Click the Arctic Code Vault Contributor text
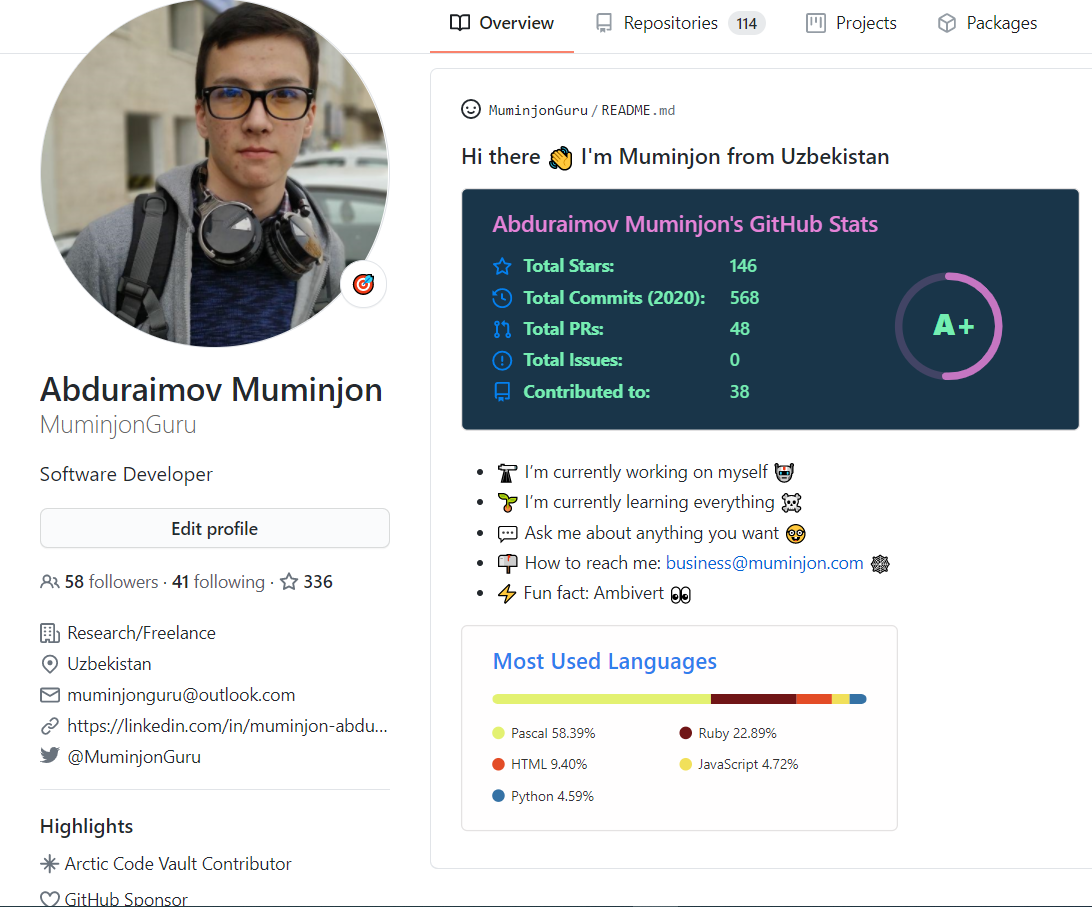This screenshot has width=1092, height=907. coord(178,864)
